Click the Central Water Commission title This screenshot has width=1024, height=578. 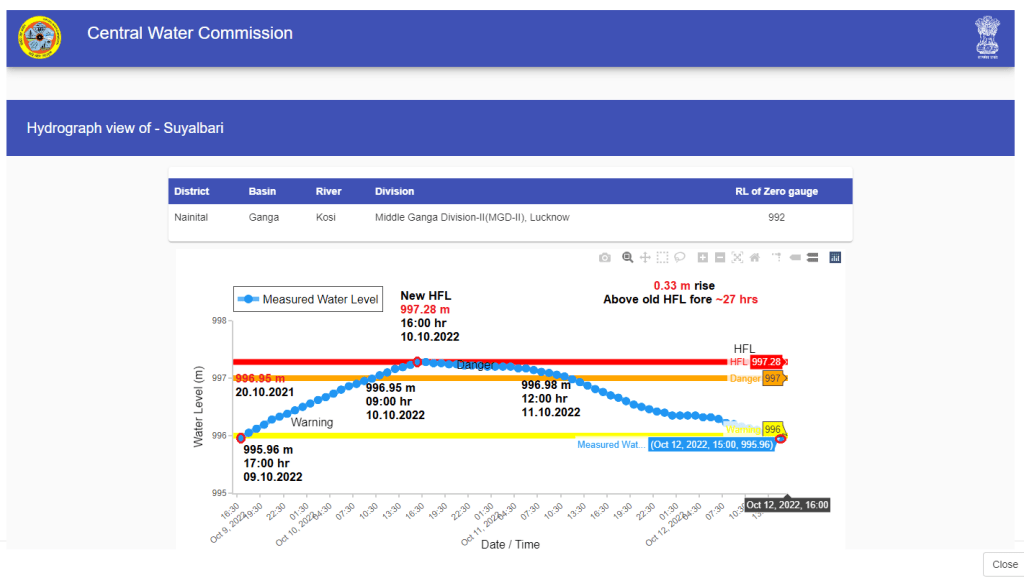coord(190,33)
